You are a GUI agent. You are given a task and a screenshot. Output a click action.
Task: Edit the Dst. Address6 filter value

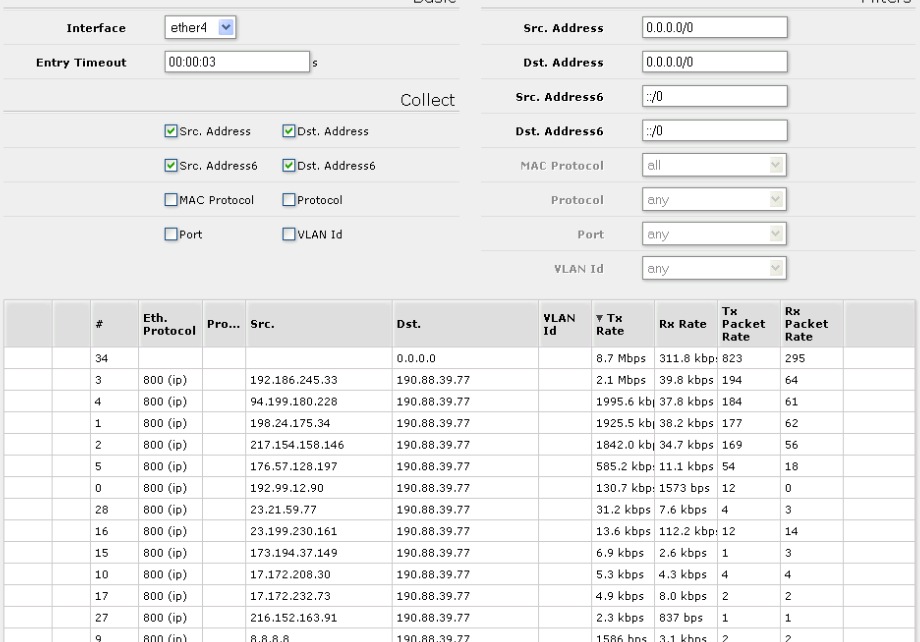point(714,130)
